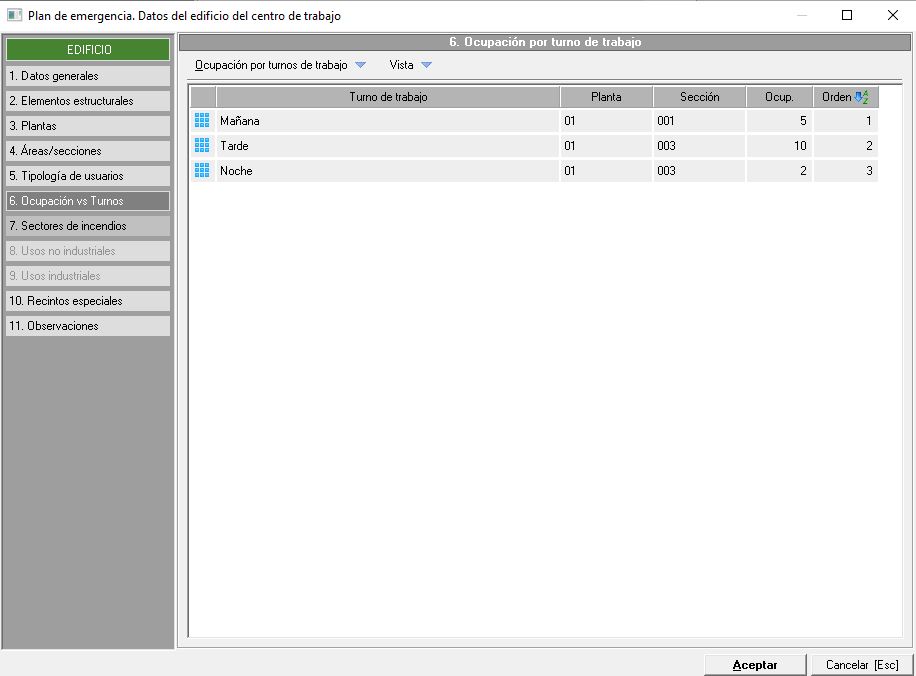Click the Ocup. value 5 for Mañana
This screenshot has height=676, width=916.
(779, 121)
